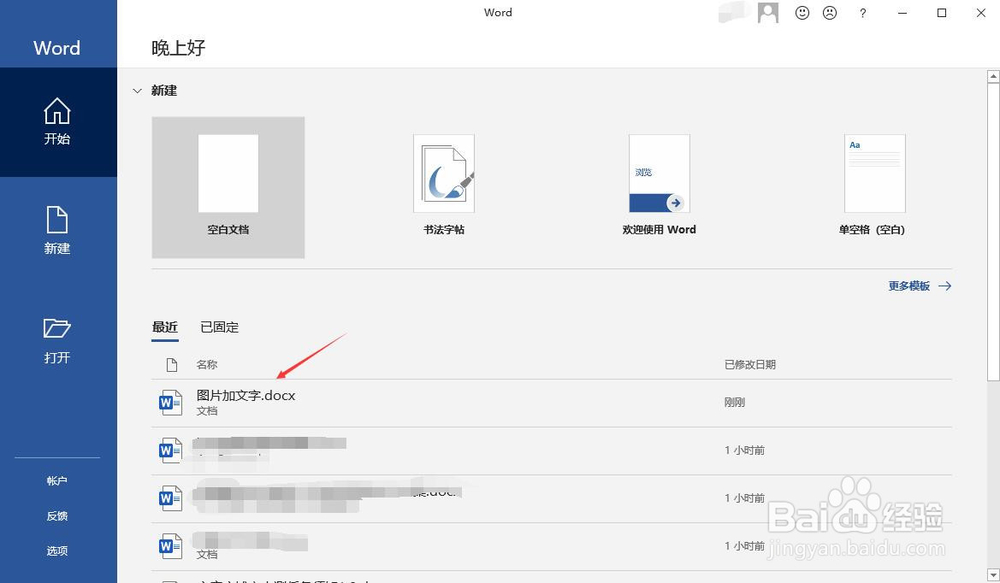Click the 刚刚 modified time entry
Screen dimensions: 1000x583
pos(735,402)
